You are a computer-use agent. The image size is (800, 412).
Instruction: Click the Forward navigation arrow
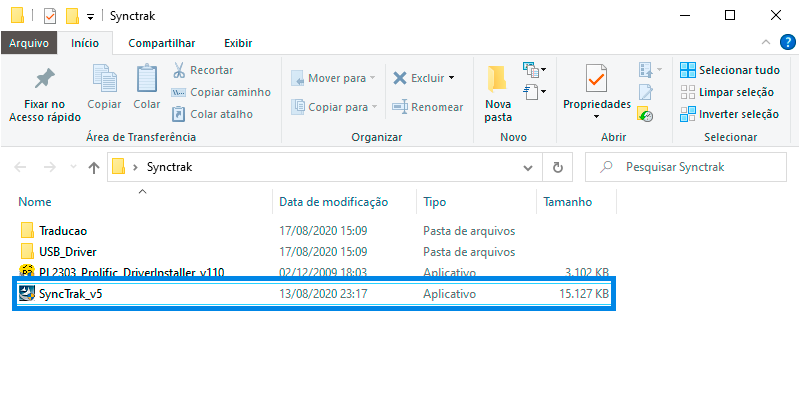click(49, 167)
